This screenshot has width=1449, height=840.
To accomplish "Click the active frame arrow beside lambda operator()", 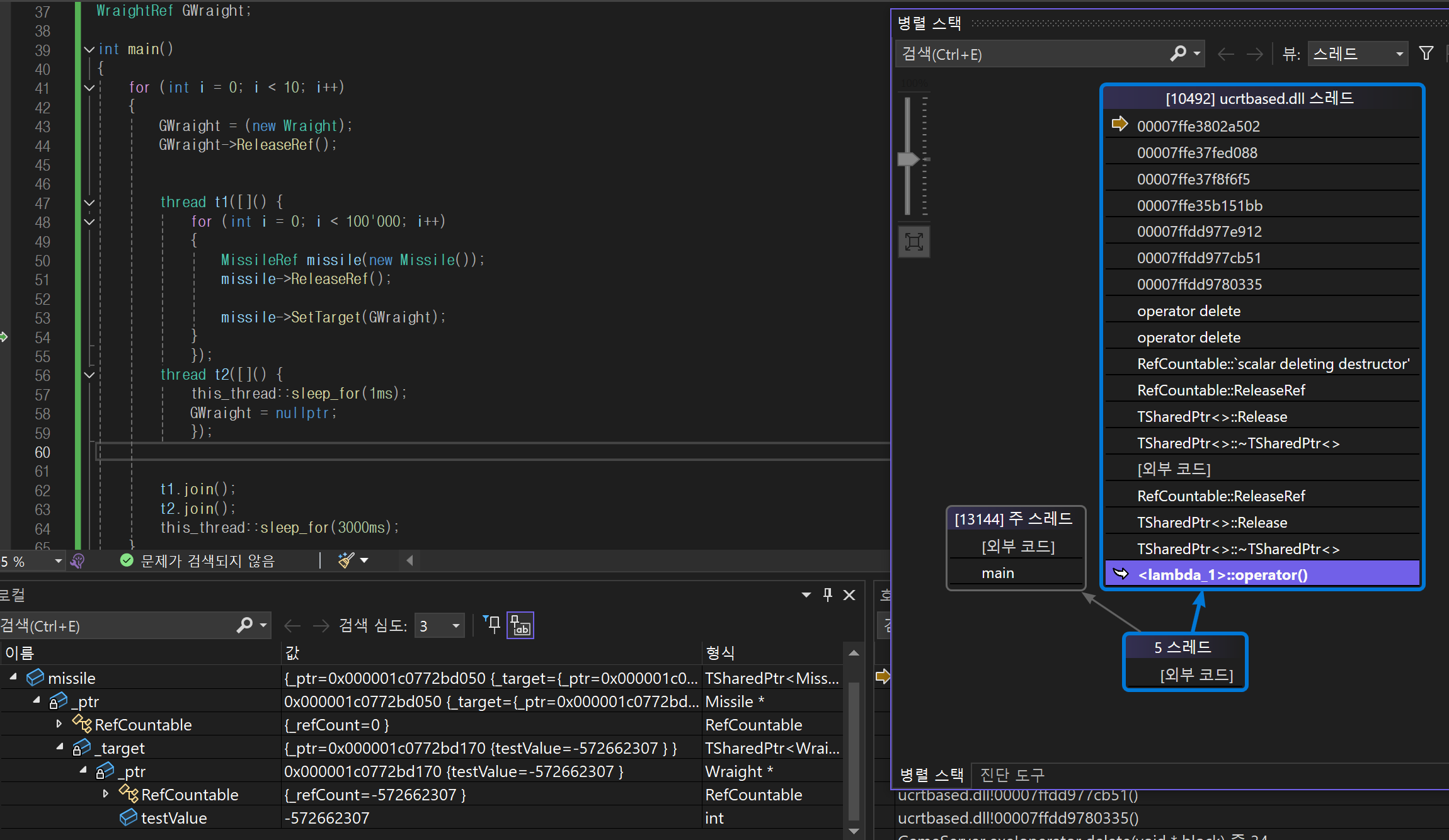I will point(1121,574).
